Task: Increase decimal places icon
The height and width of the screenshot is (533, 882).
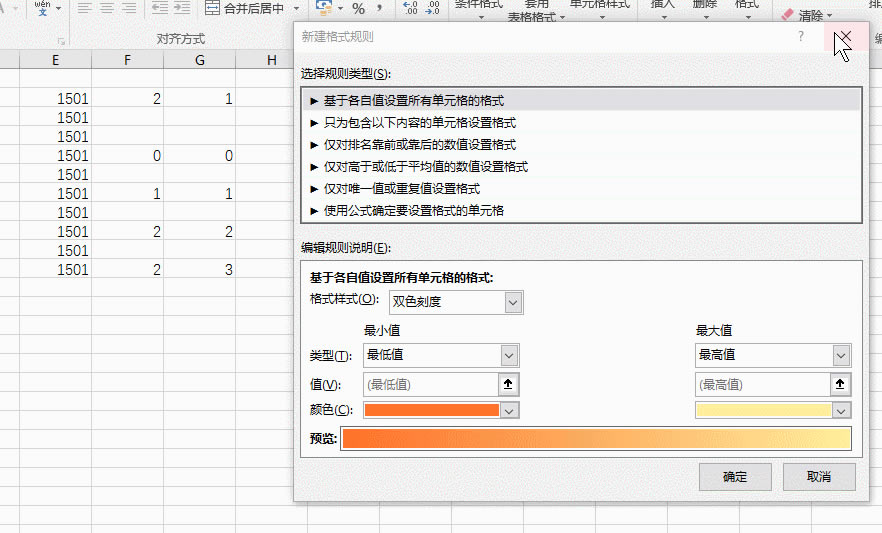Action: pyautogui.click(x=411, y=8)
